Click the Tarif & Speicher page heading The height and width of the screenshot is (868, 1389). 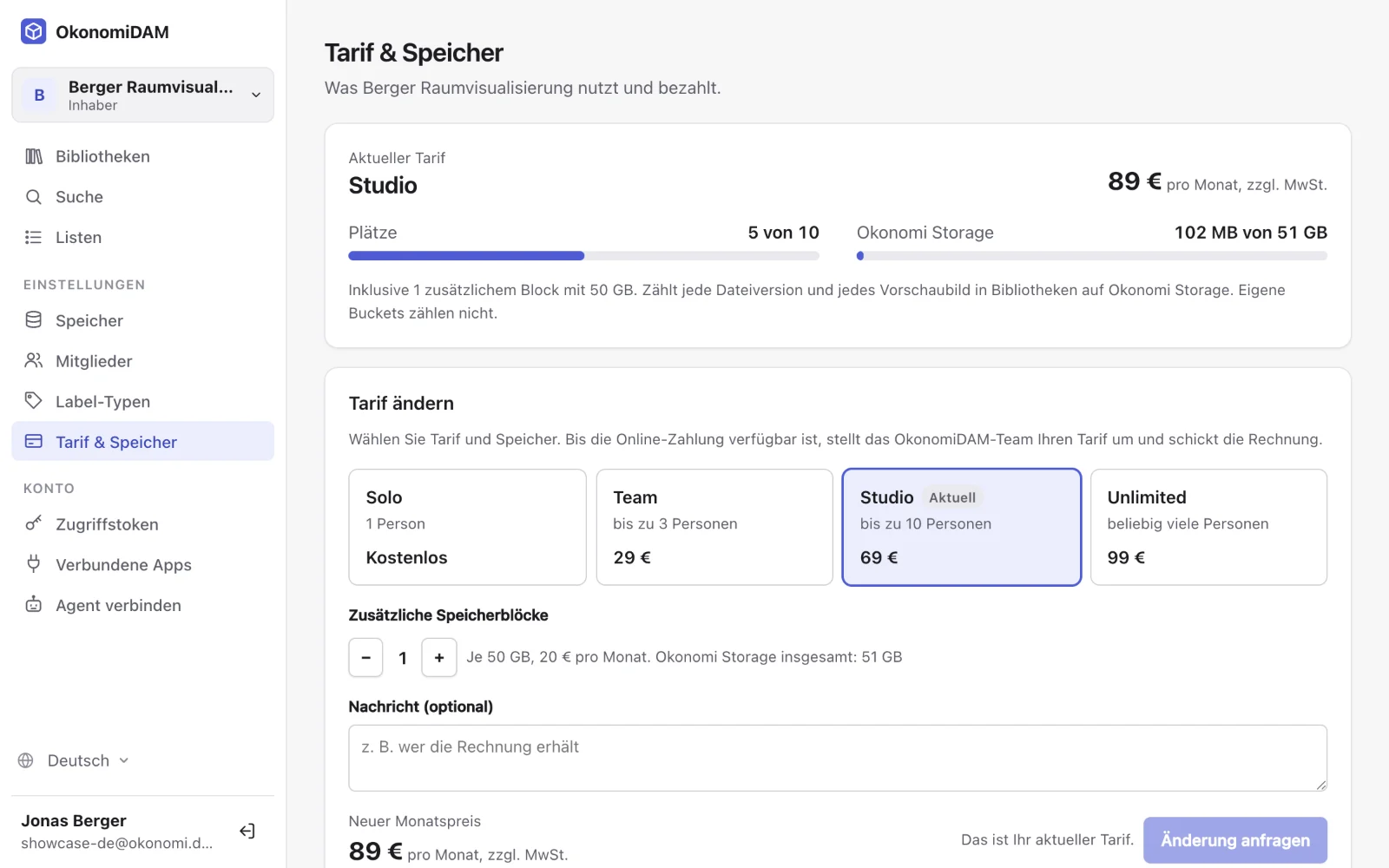(x=414, y=53)
